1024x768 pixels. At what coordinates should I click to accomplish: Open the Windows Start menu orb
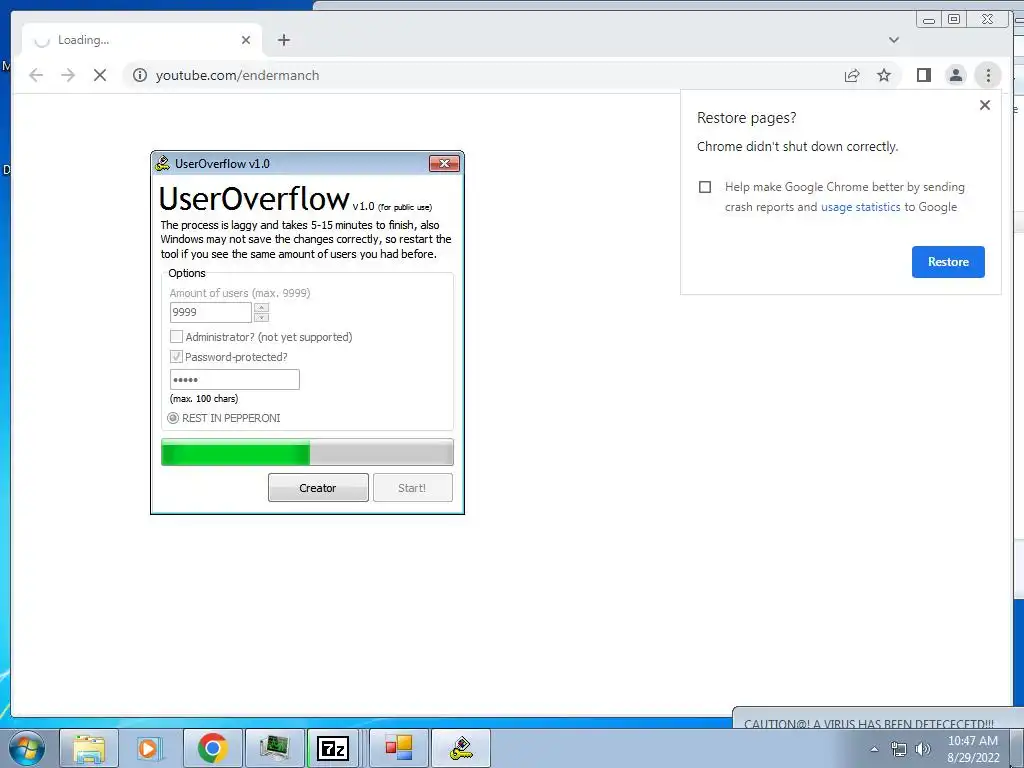[26, 748]
